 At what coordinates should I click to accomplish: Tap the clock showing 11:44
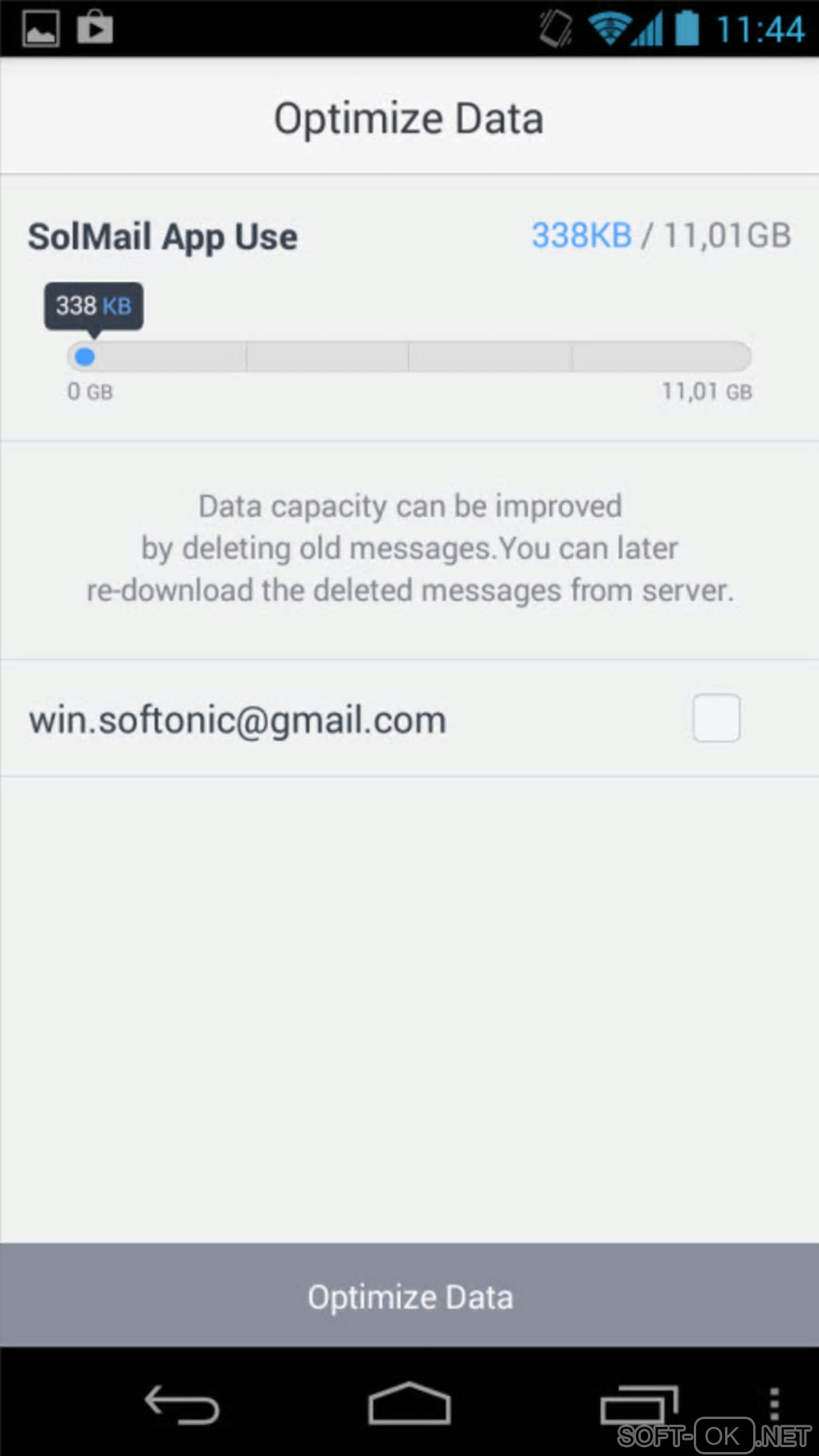pos(760,30)
